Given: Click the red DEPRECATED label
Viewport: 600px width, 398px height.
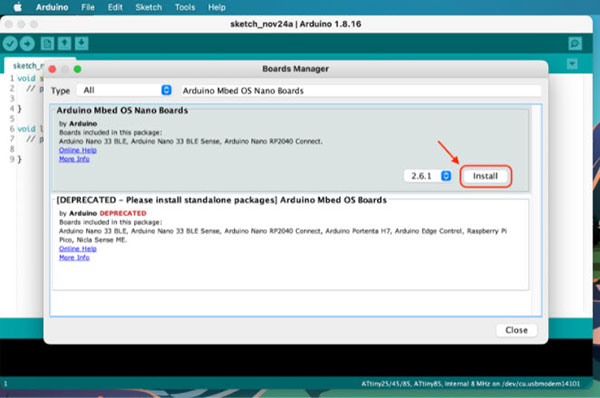Looking at the screenshot, I should pos(123,213).
